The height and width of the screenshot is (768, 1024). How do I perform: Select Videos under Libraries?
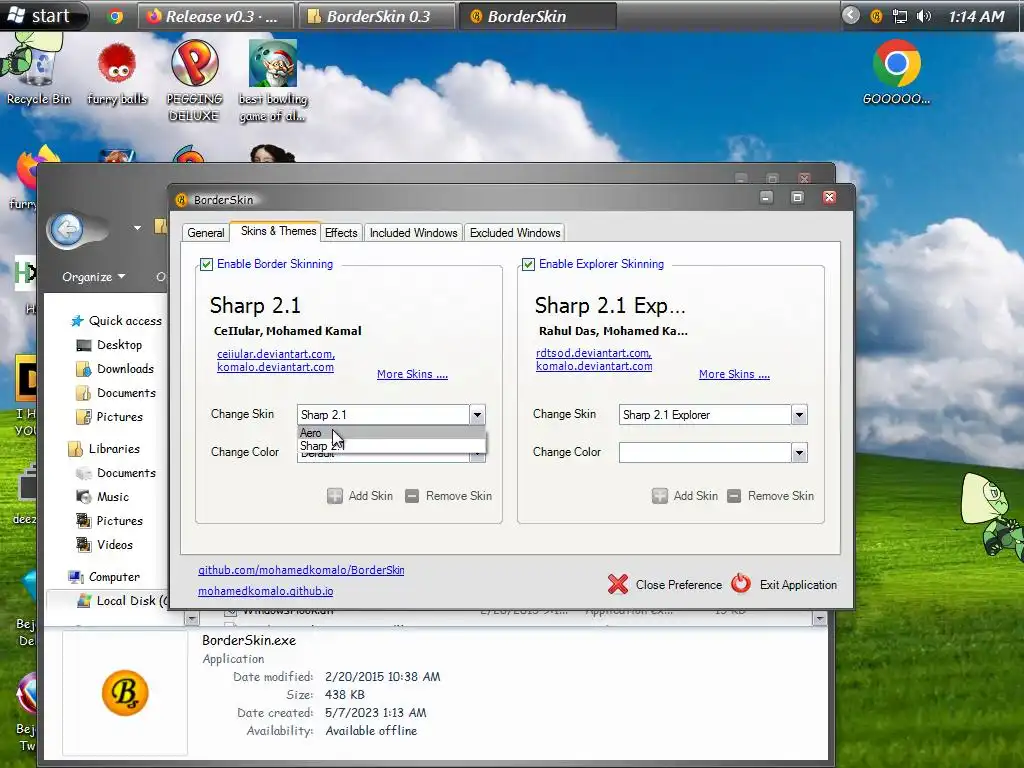[x=104, y=545]
